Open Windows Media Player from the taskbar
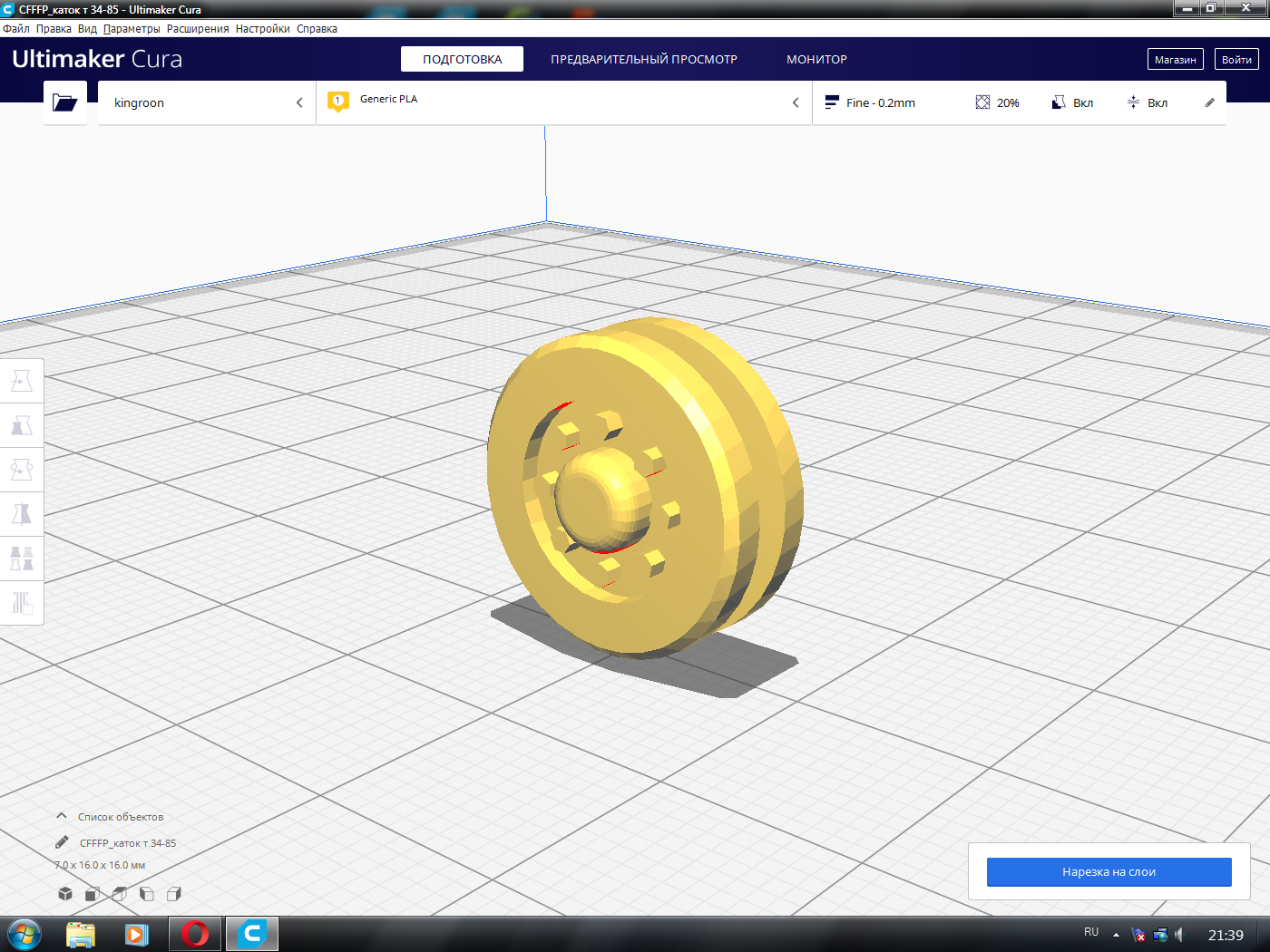The height and width of the screenshot is (952, 1270). pos(137,934)
